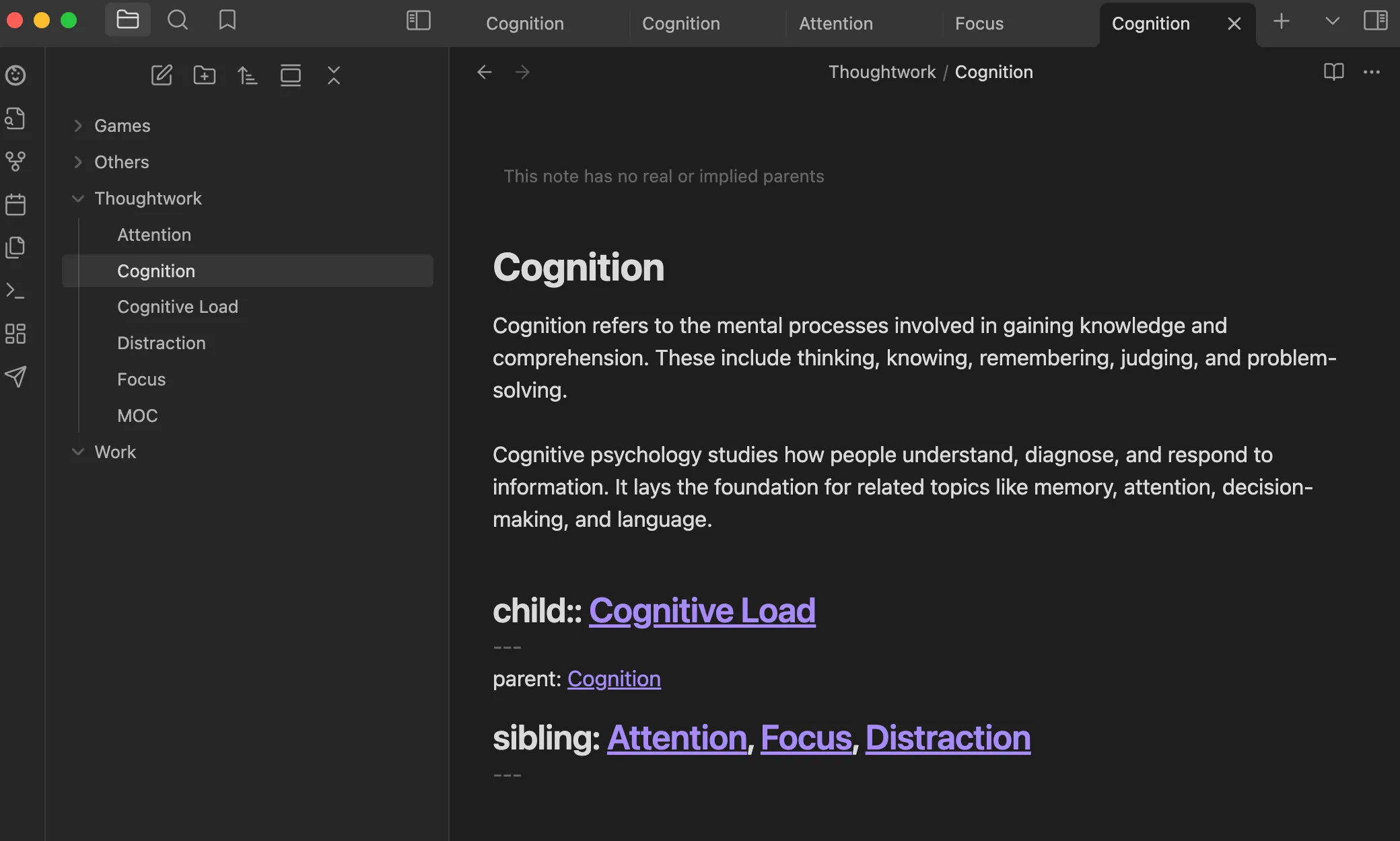This screenshot has width=1400, height=841.
Task: Toggle the left sidebar panel
Action: (x=418, y=20)
